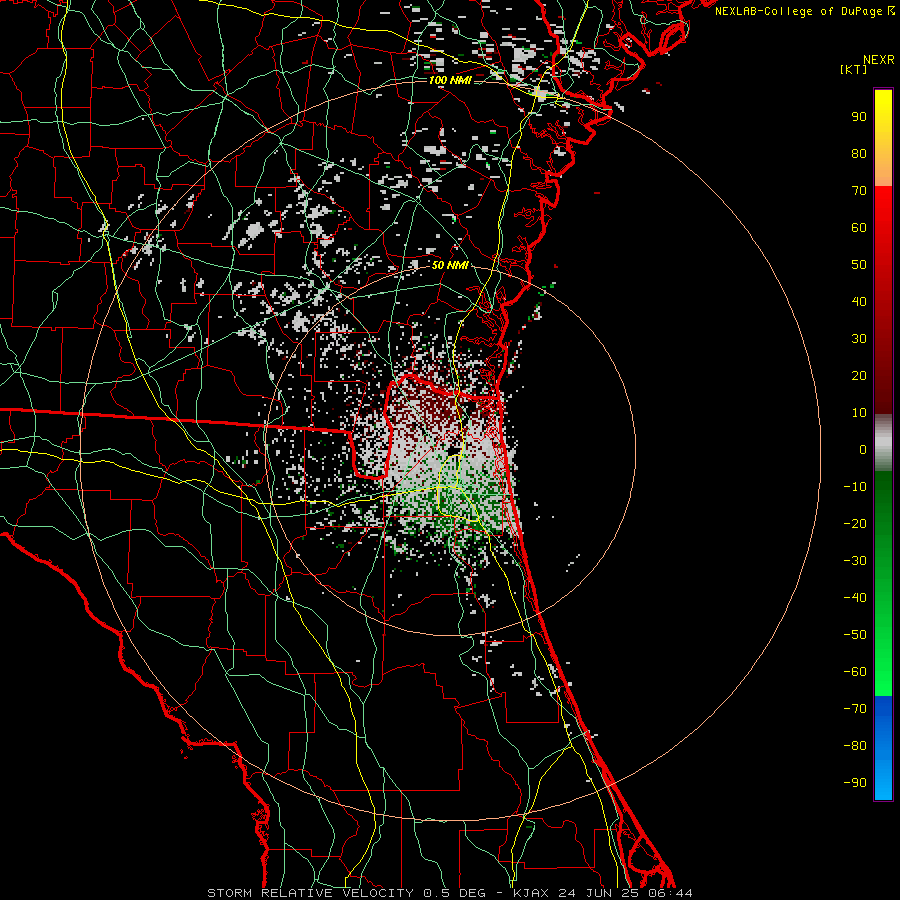Click the -40 value on the velocity scale
The image size is (900, 900).
(855, 598)
